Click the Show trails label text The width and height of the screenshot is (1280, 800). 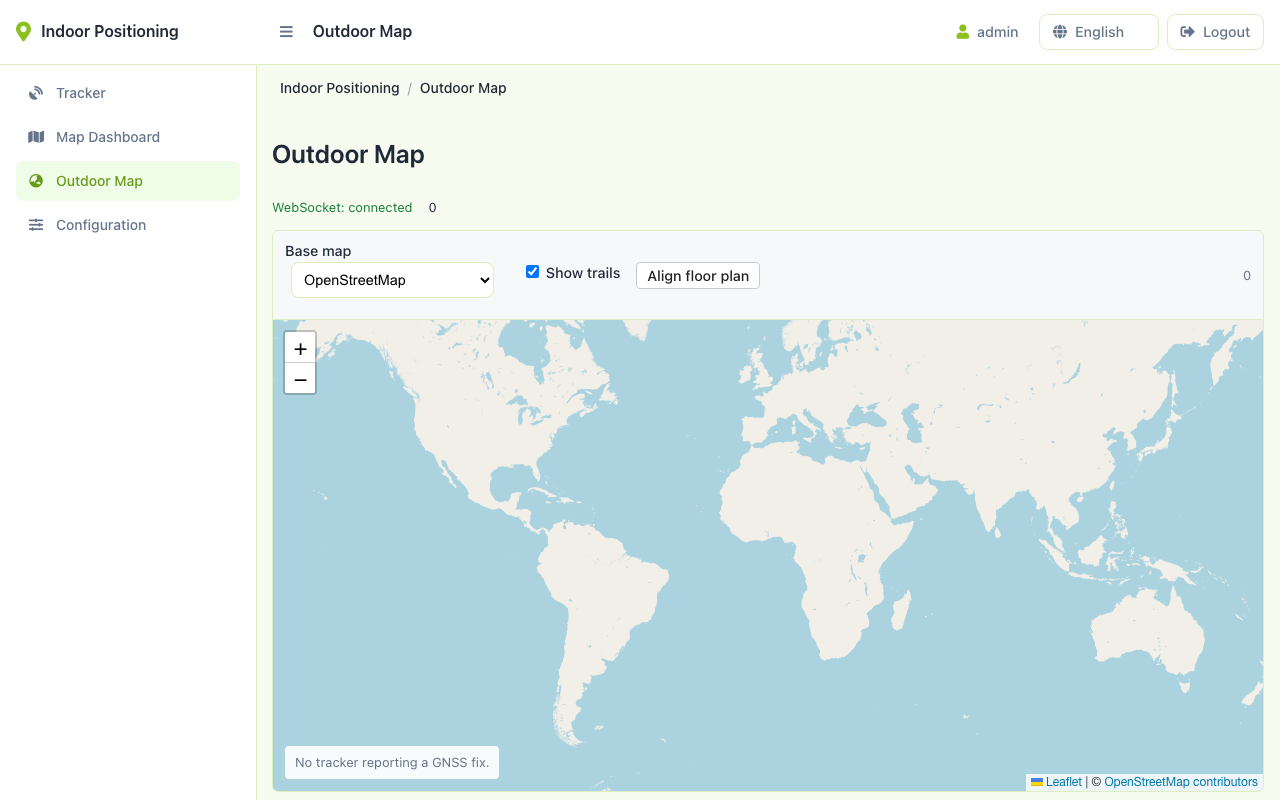point(583,273)
